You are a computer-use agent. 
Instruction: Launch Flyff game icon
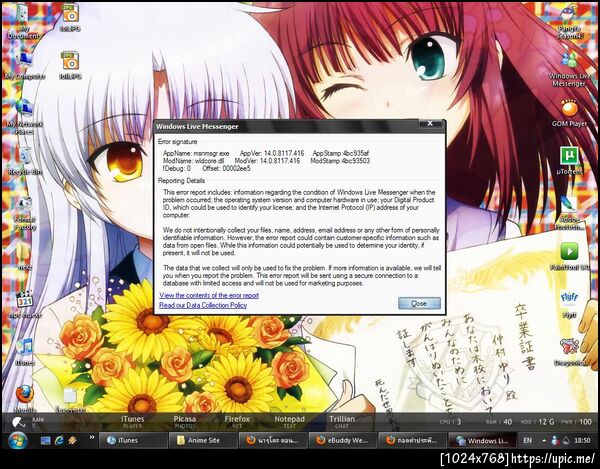(569, 305)
